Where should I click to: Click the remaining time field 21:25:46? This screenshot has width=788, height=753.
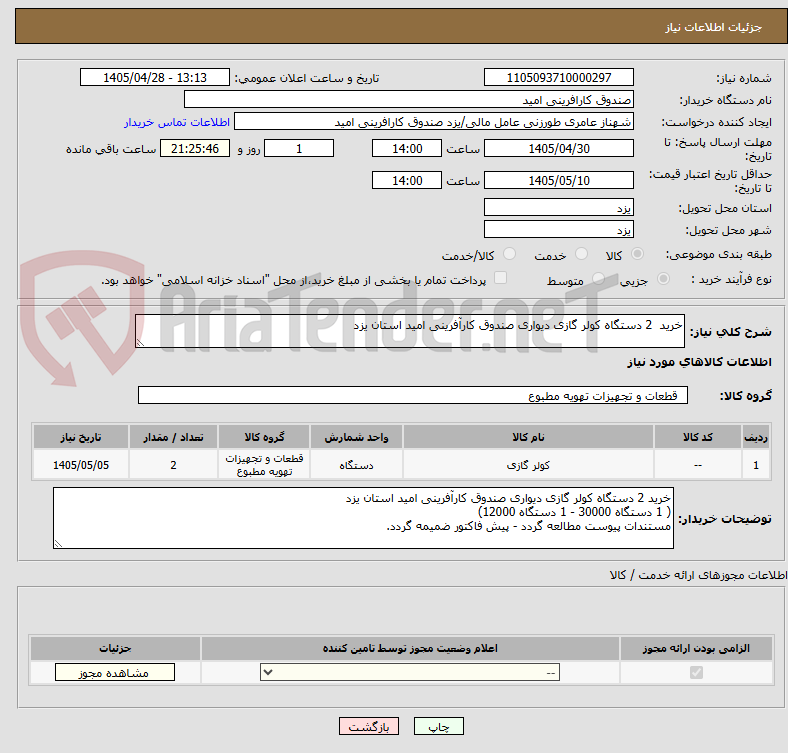195,148
